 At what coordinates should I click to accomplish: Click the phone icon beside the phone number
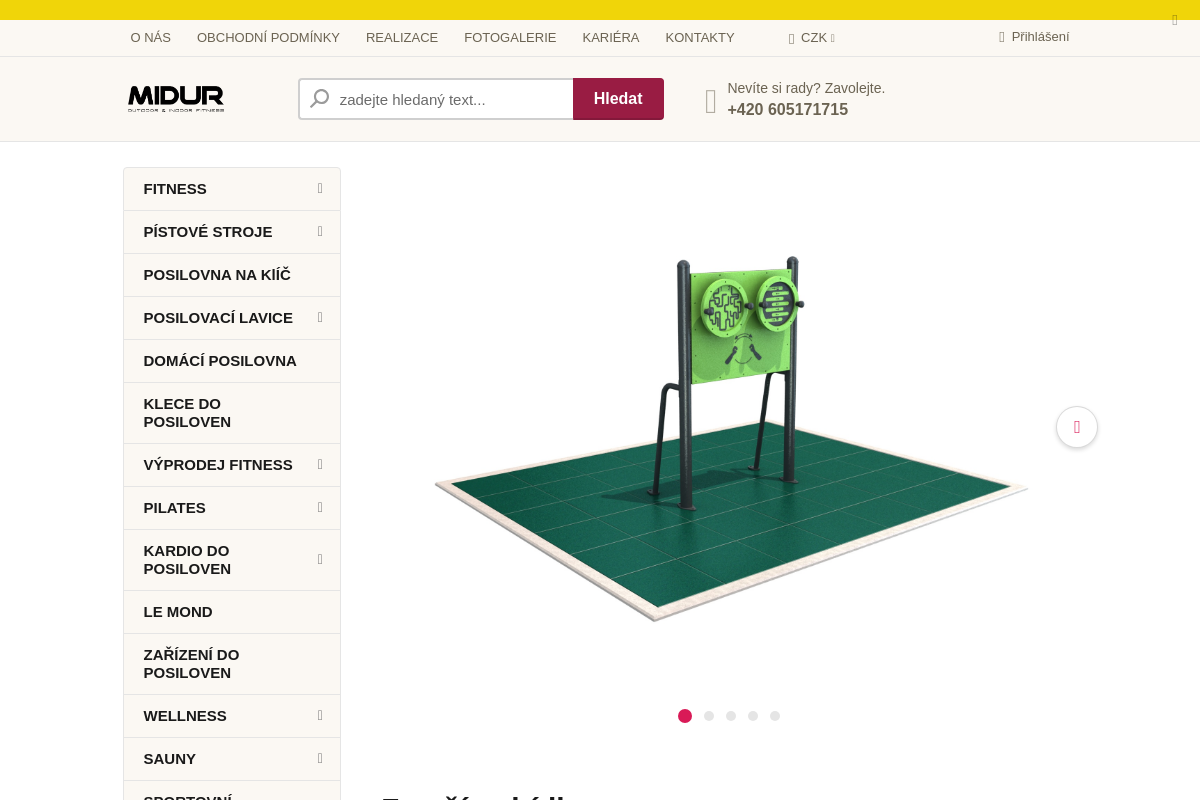pos(711,101)
